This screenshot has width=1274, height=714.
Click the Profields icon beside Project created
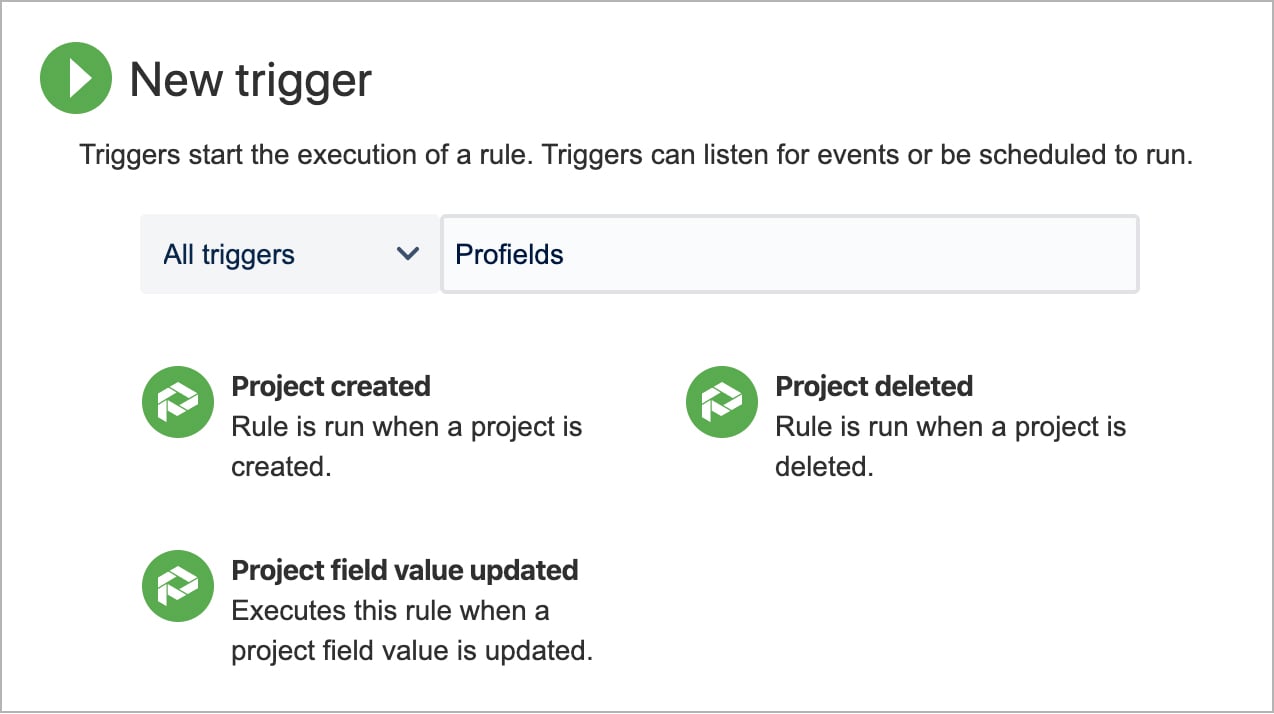pos(177,401)
